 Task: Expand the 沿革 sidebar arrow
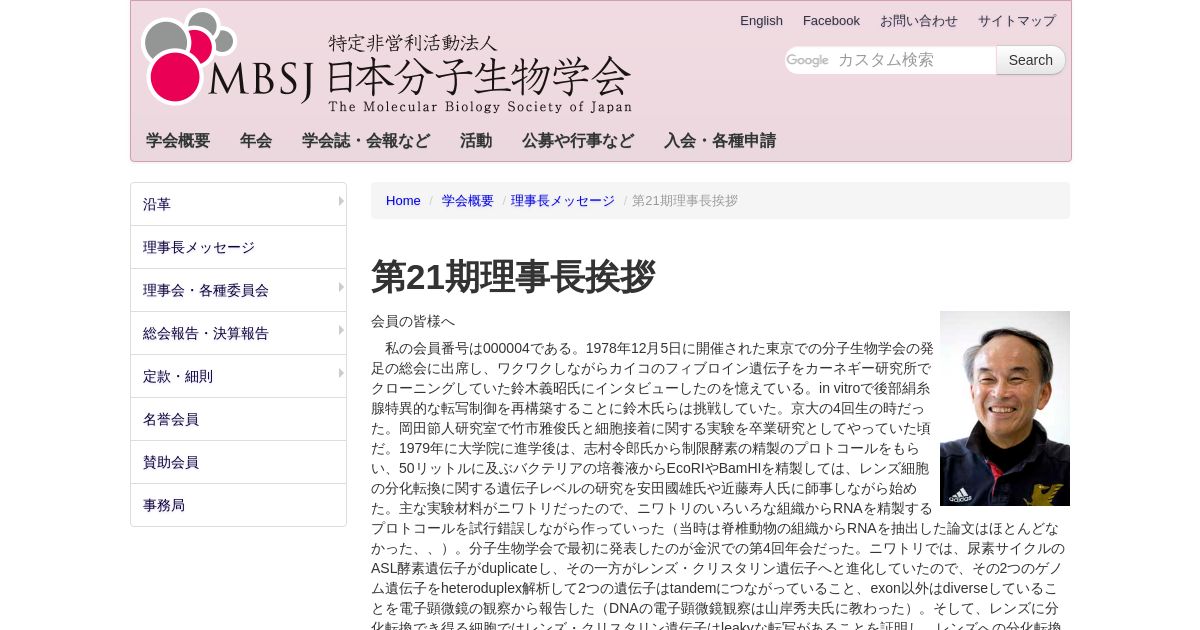340,201
